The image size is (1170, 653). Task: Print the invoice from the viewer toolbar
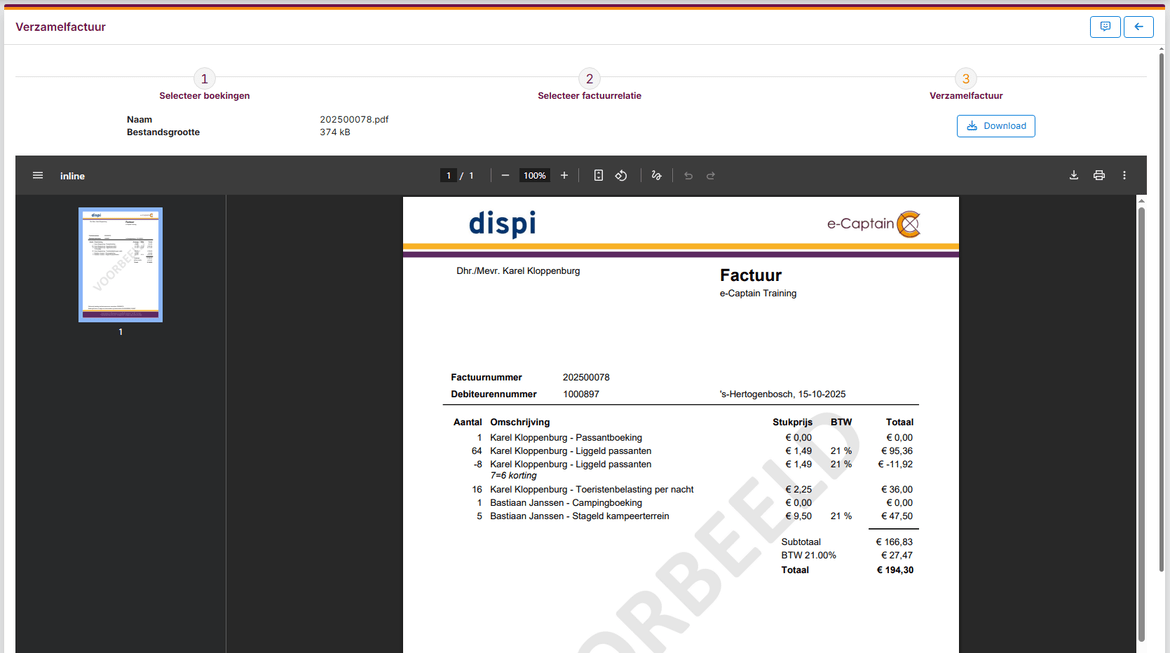1099,175
